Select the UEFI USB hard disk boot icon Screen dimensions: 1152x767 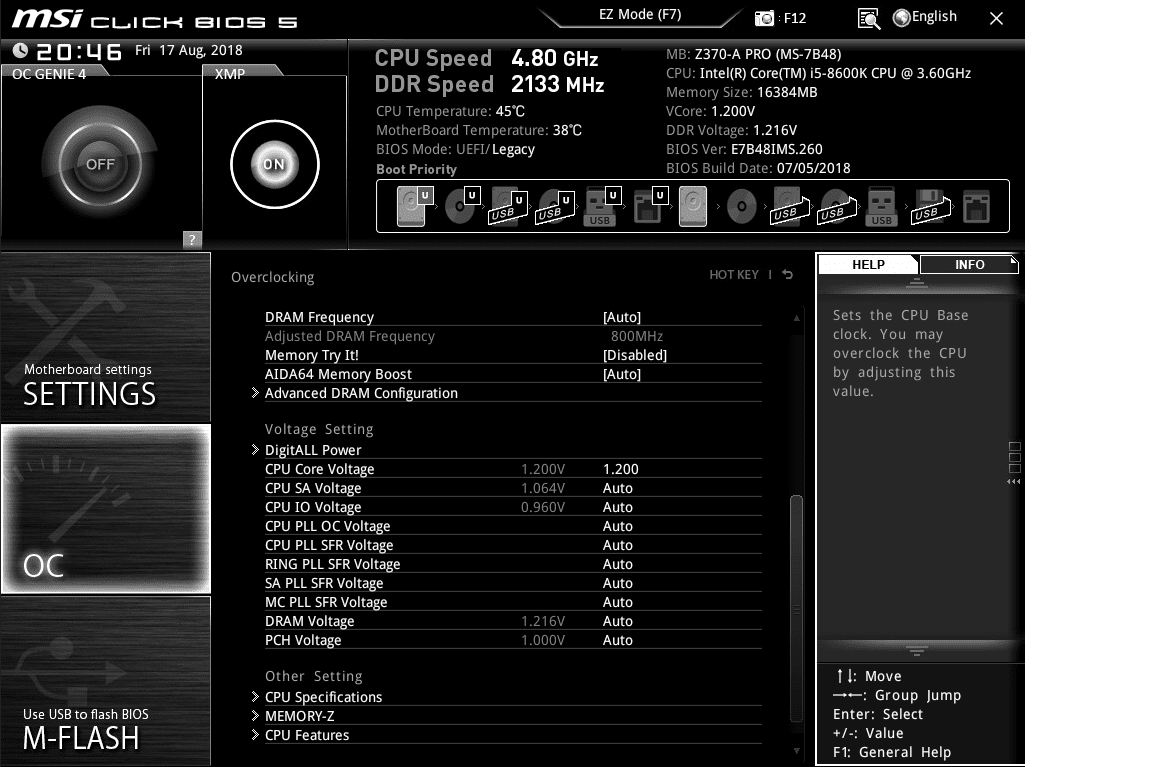coord(508,206)
